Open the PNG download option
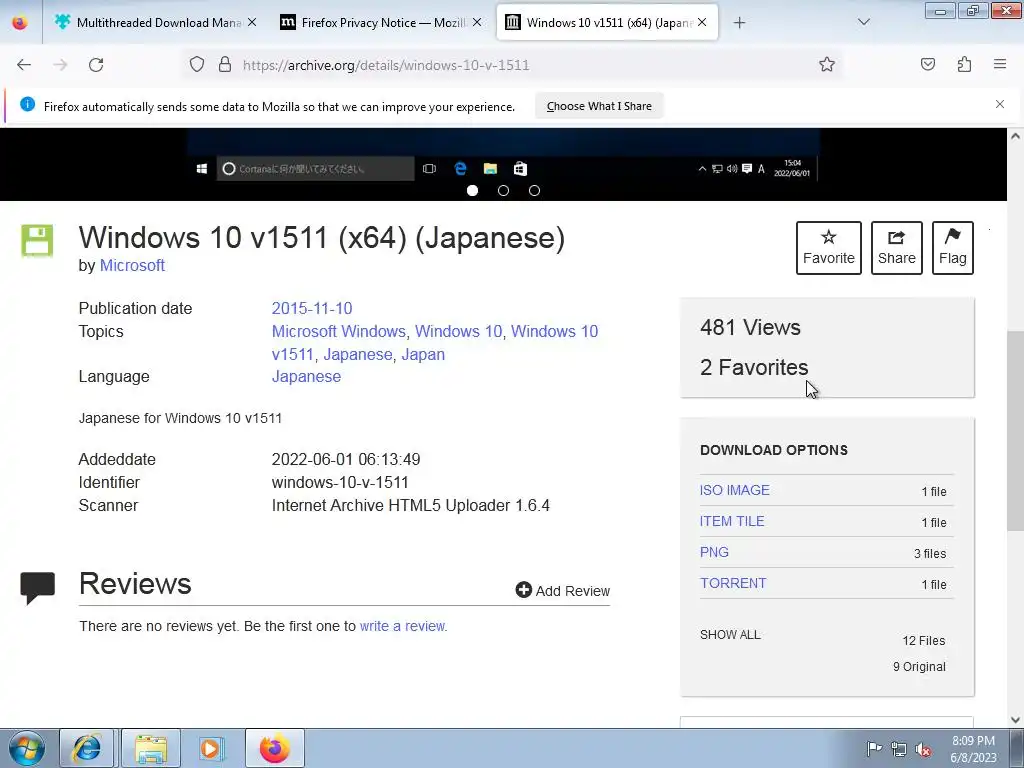The width and height of the screenshot is (1024, 768). click(x=714, y=552)
